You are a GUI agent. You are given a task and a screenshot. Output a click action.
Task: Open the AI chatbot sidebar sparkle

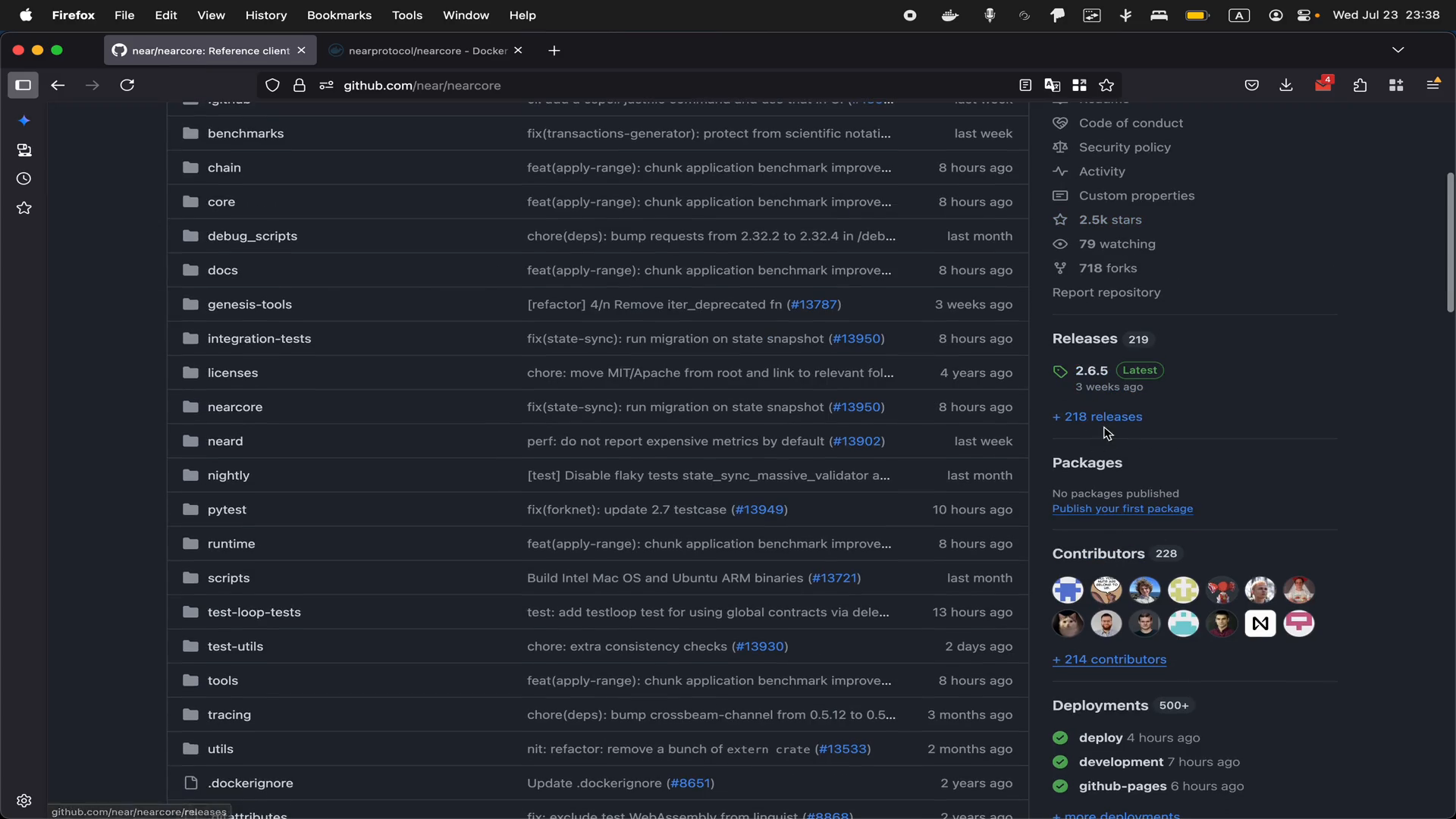click(x=25, y=121)
